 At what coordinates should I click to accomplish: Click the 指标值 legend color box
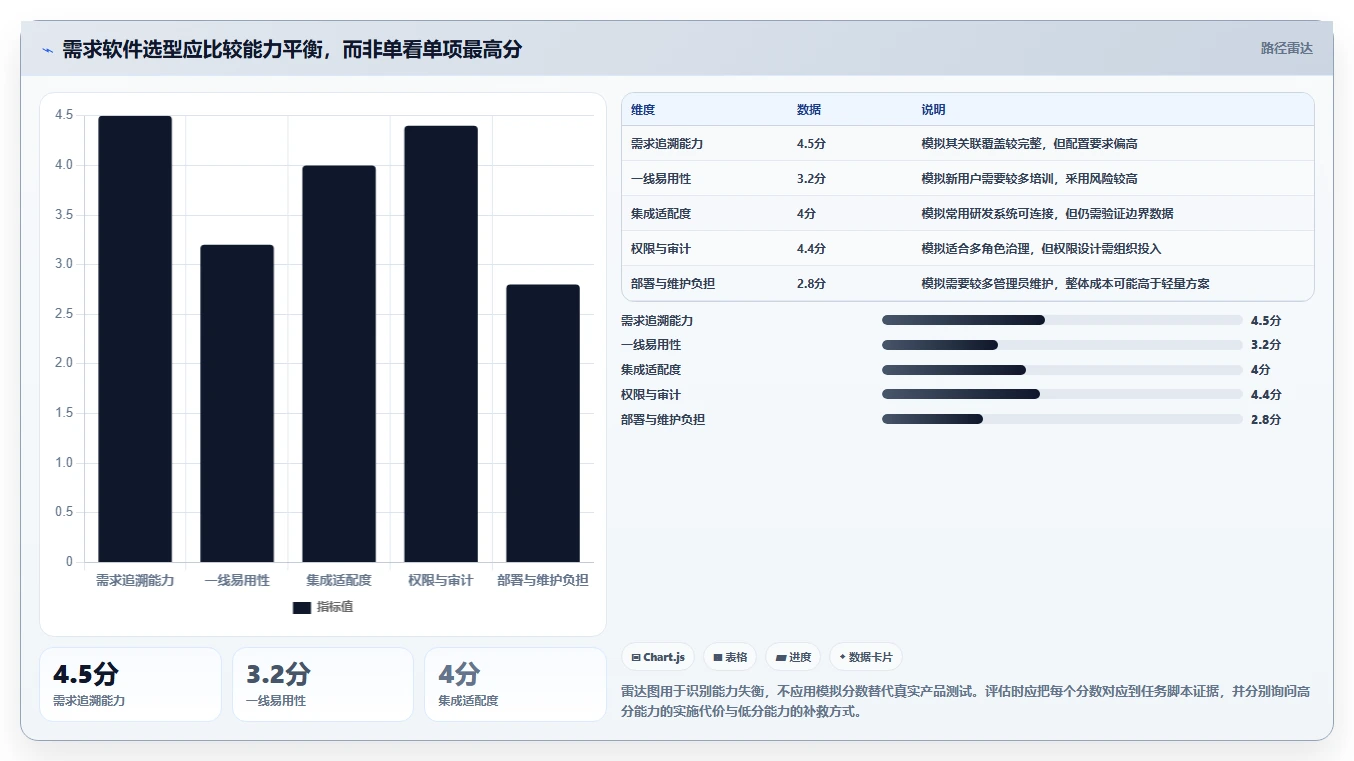click(302, 607)
